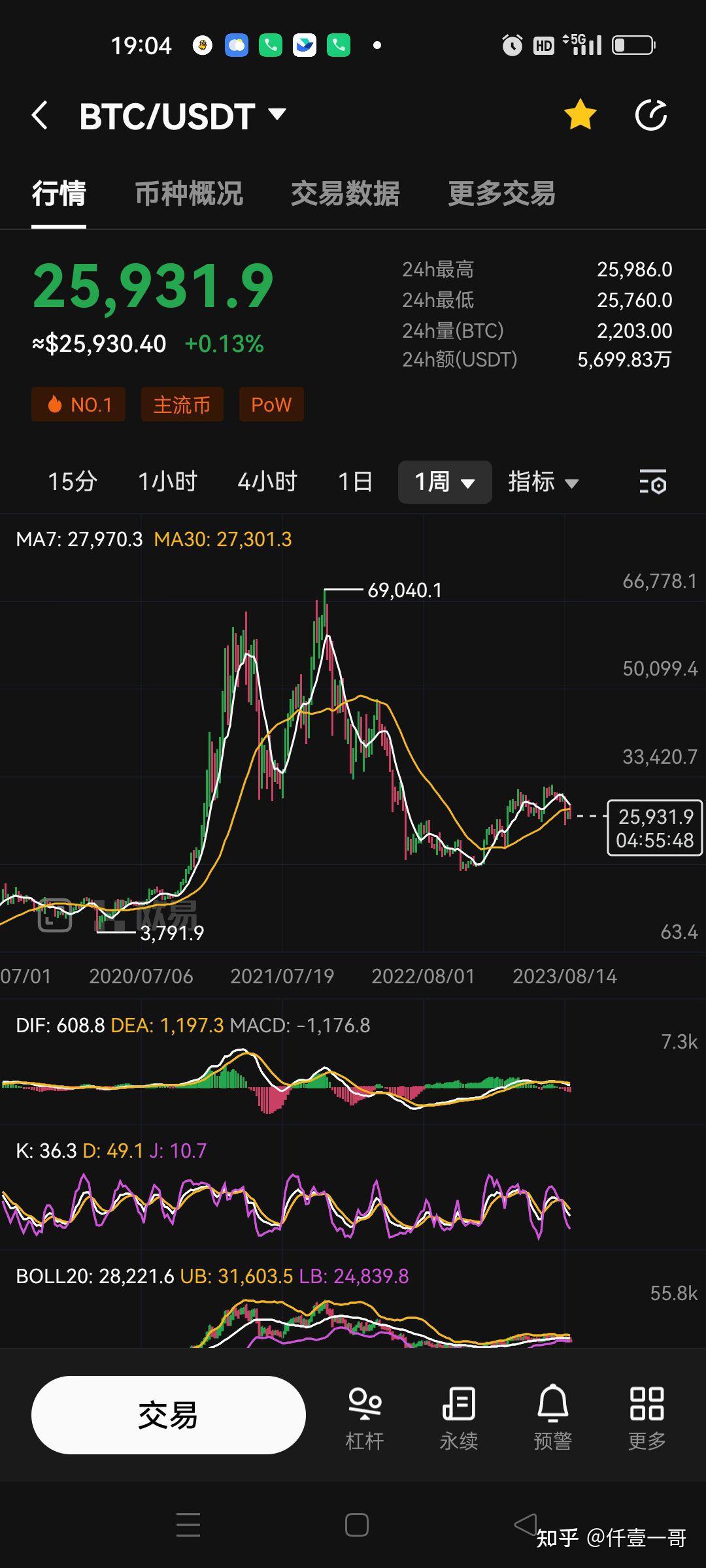Tap the back arrow icon
The height and width of the screenshot is (1568, 706).
click(x=41, y=116)
